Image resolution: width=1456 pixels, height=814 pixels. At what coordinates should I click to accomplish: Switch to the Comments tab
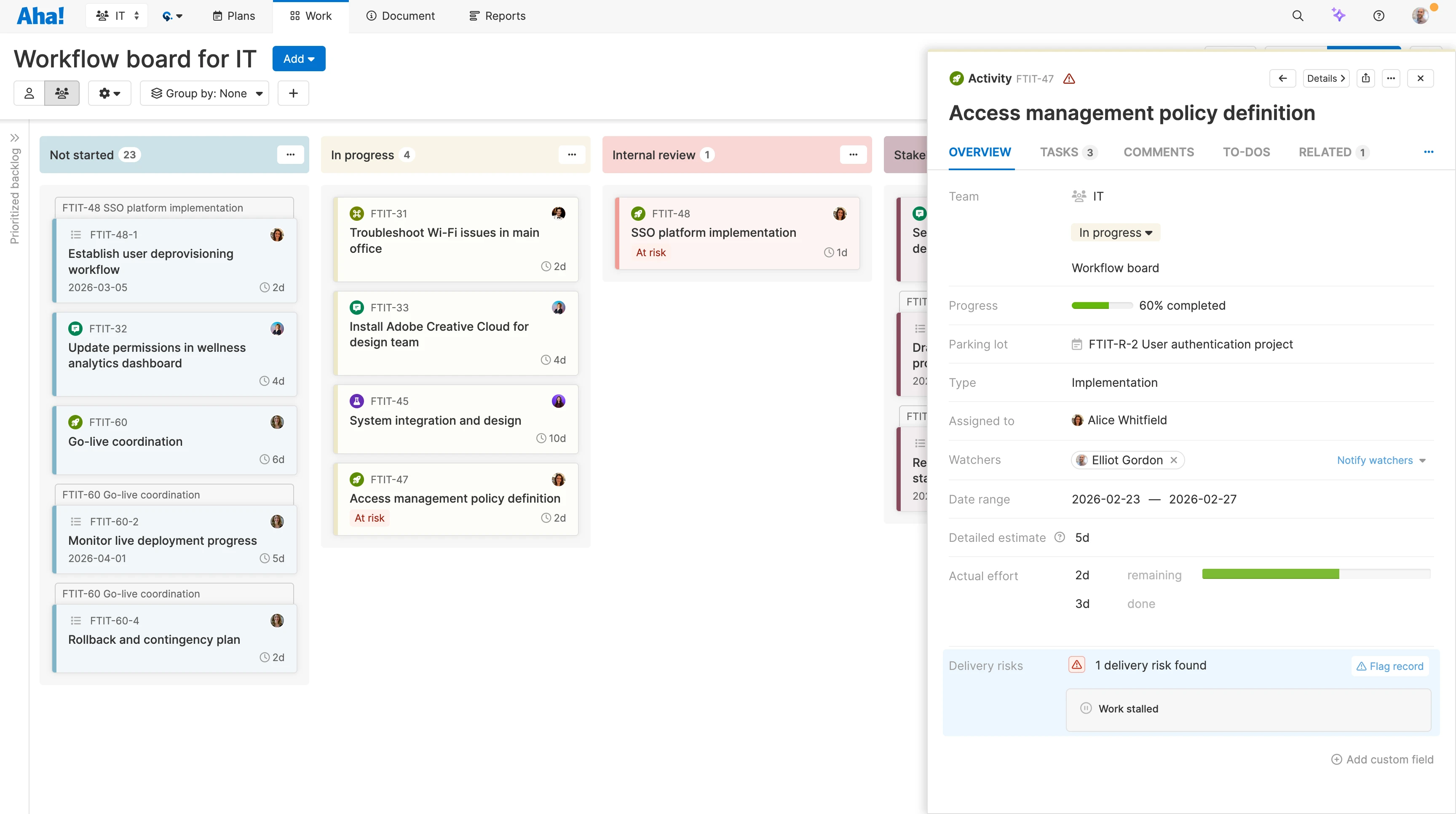[x=1159, y=152]
